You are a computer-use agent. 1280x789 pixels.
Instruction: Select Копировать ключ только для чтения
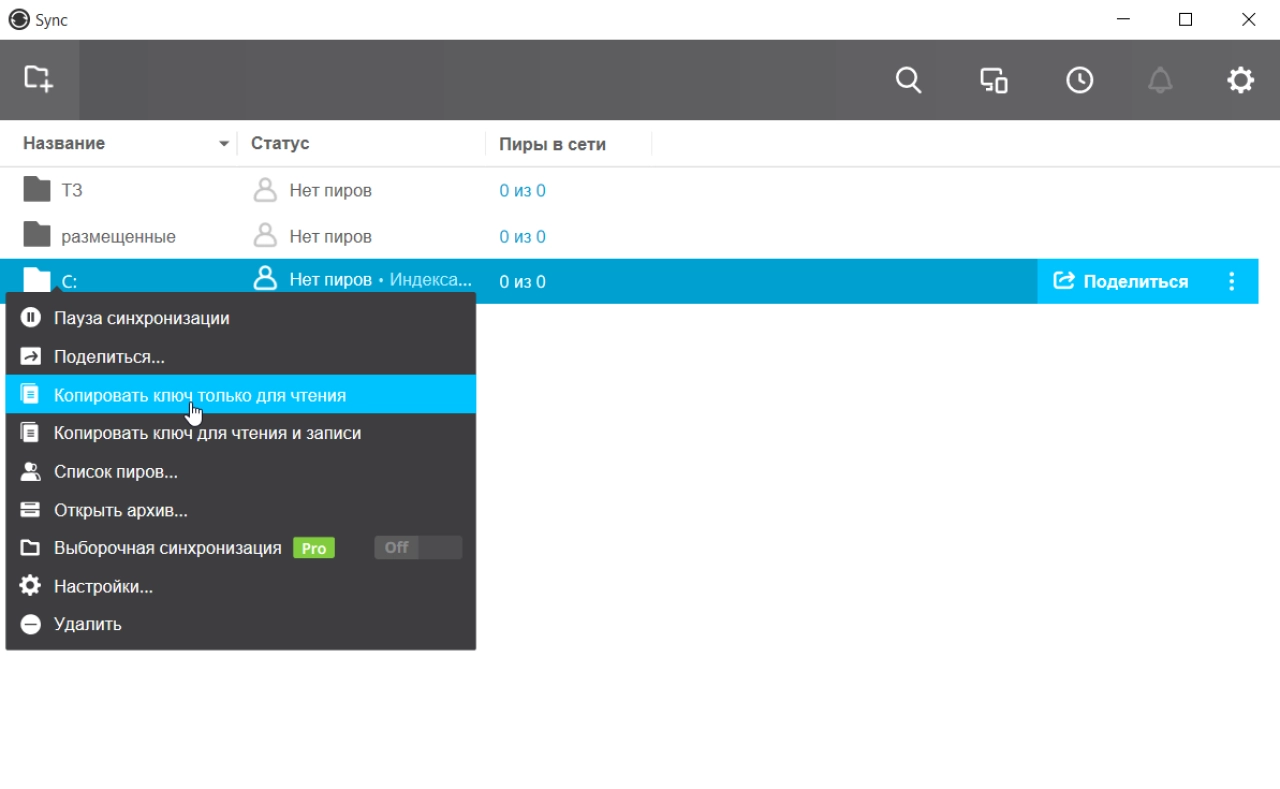(x=240, y=394)
